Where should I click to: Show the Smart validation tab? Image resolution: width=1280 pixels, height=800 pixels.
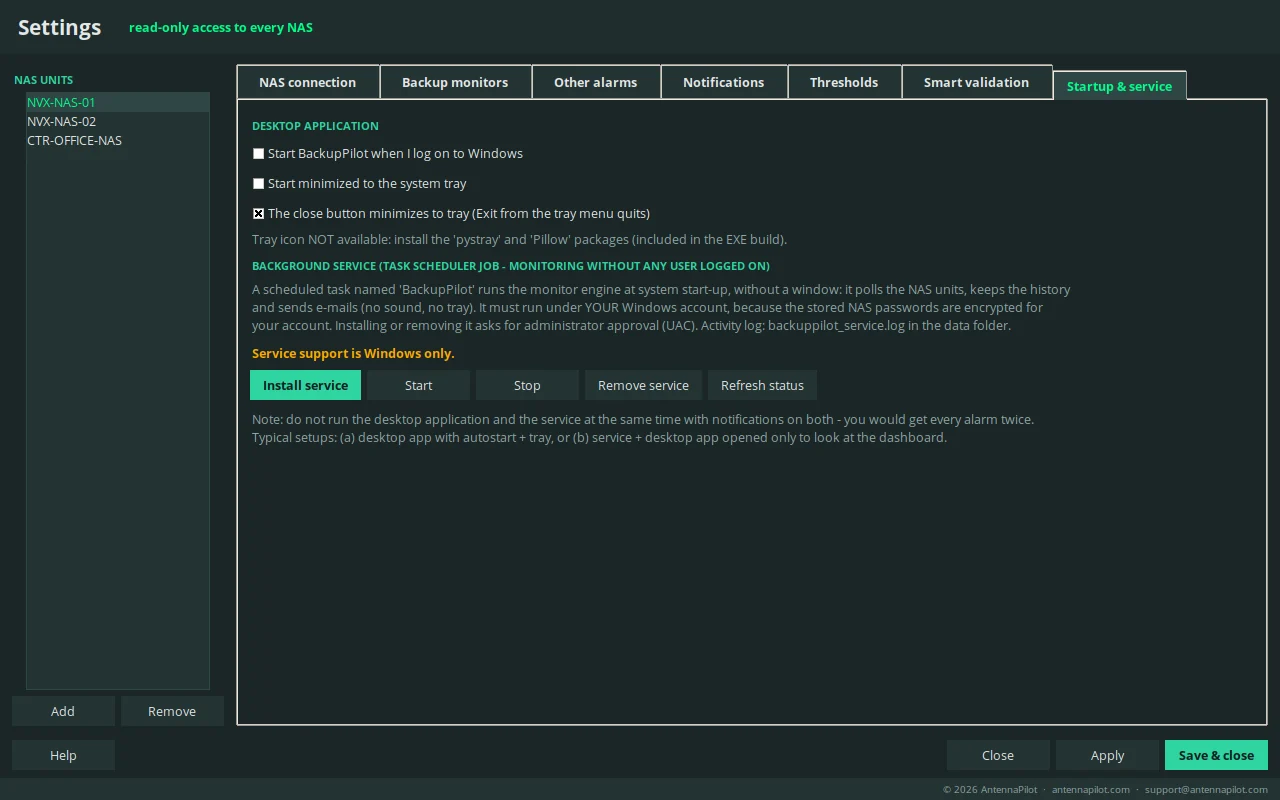click(976, 82)
